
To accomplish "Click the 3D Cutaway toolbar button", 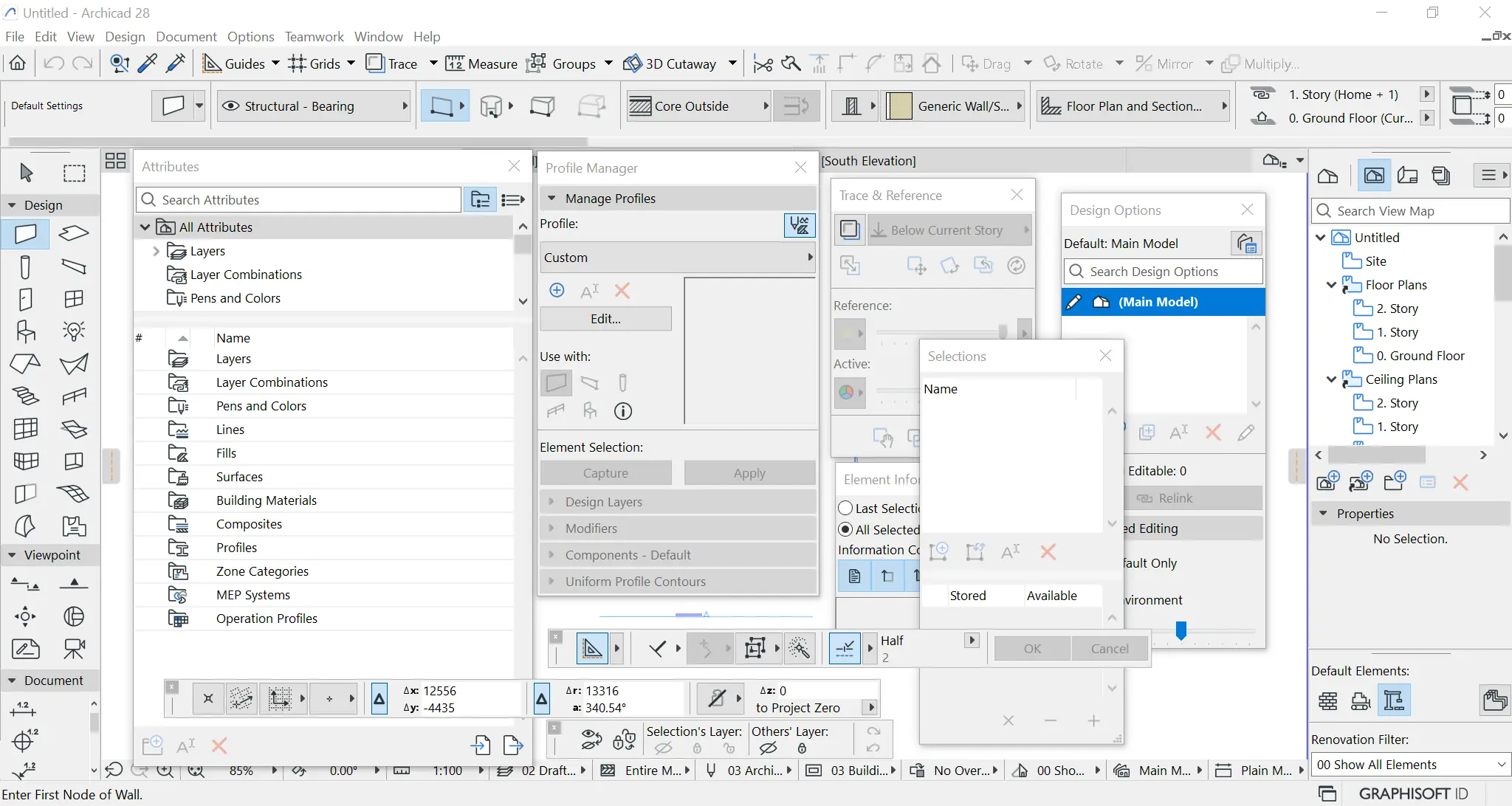I will tap(670, 63).
